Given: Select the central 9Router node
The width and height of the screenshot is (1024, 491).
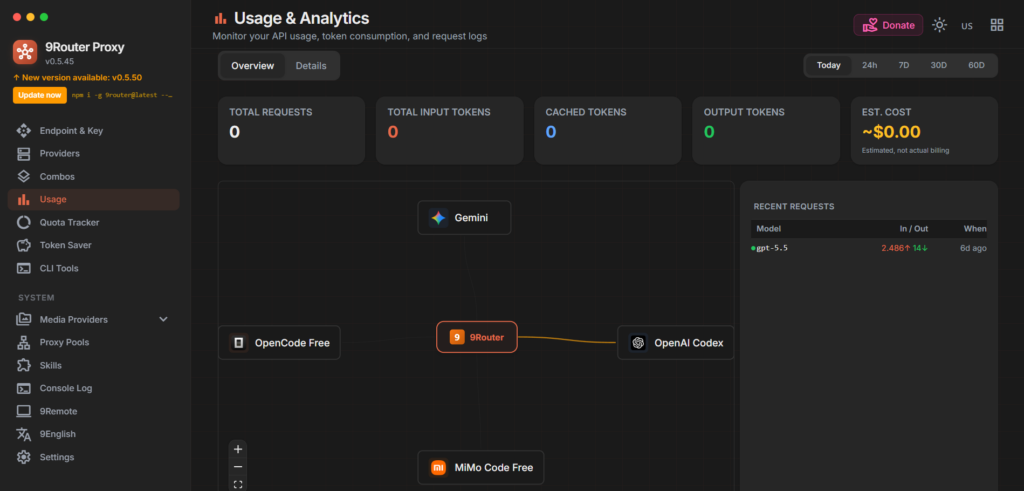Looking at the screenshot, I should (x=477, y=337).
